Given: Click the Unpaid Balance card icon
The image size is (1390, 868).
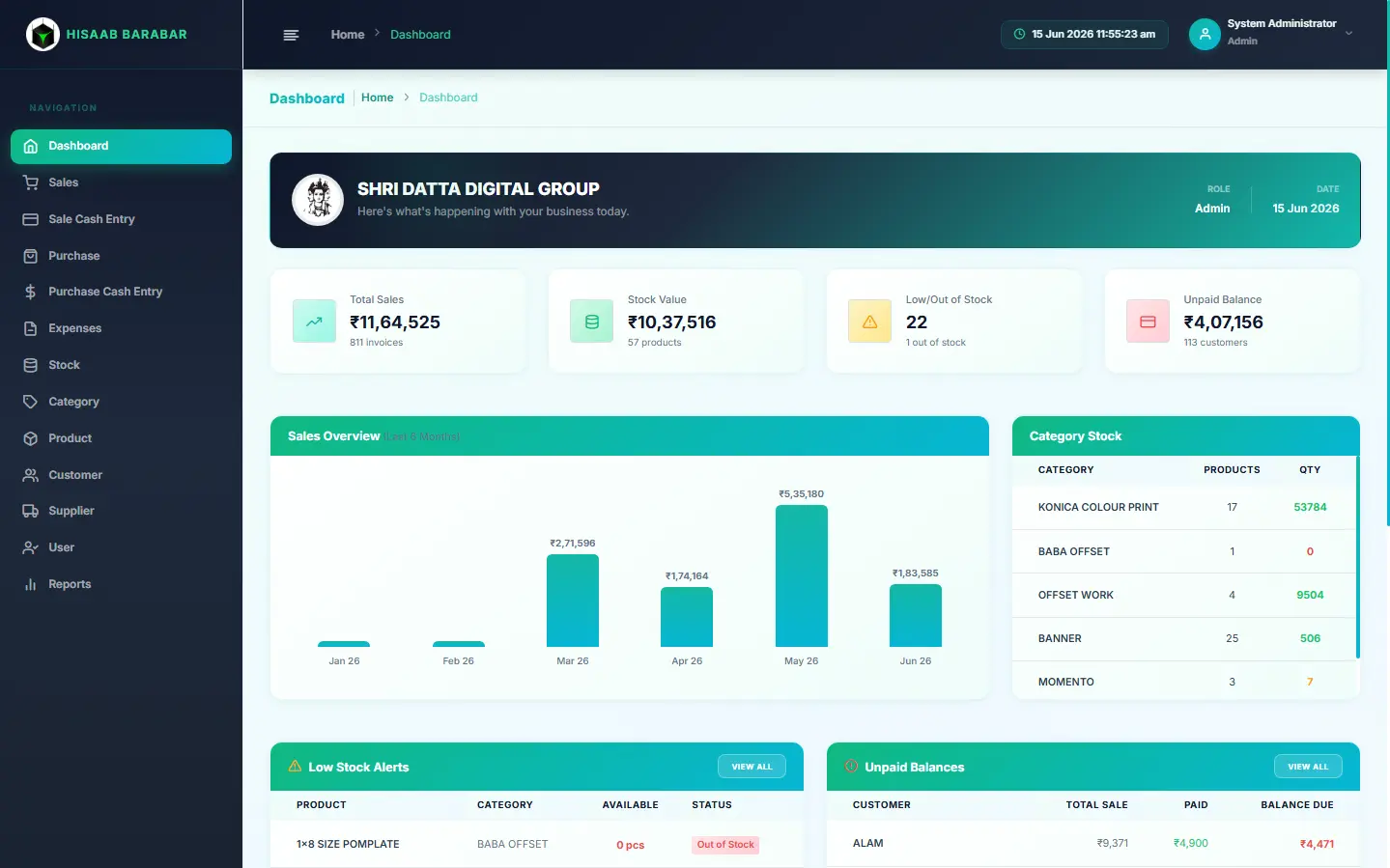Looking at the screenshot, I should tap(1148, 322).
